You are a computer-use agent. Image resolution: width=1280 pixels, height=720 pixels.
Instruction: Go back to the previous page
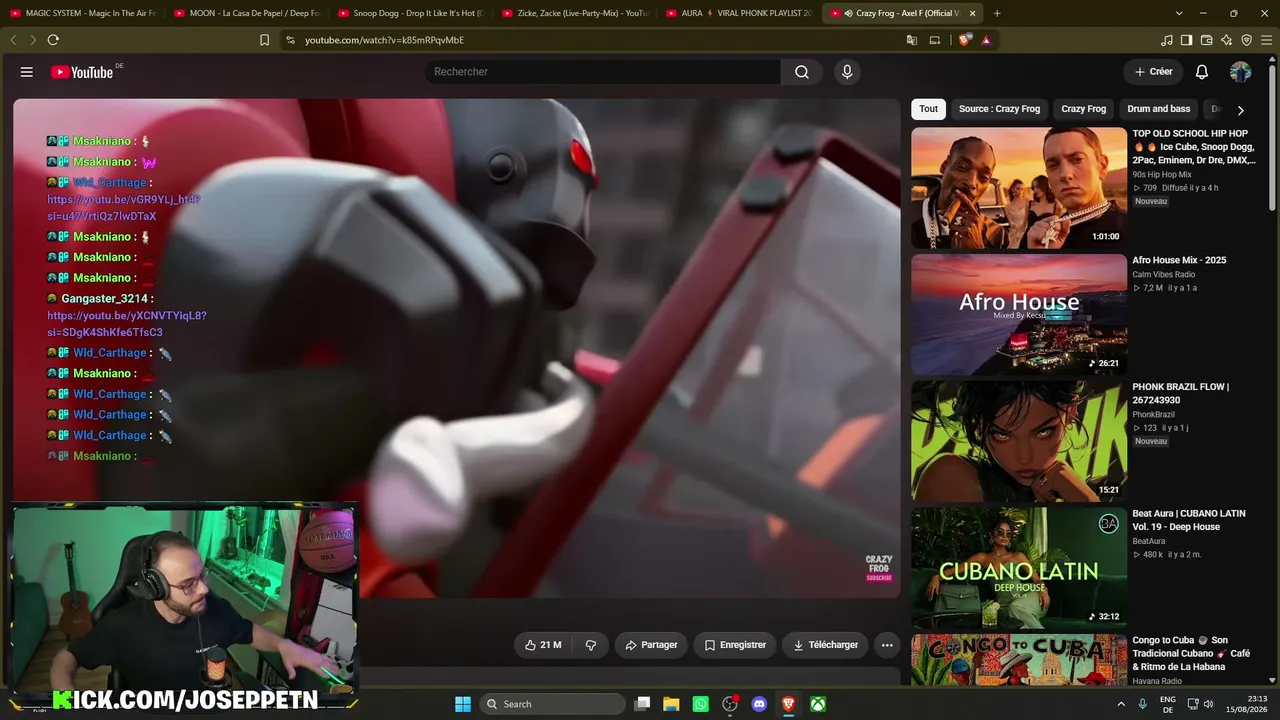coord(14,40)
